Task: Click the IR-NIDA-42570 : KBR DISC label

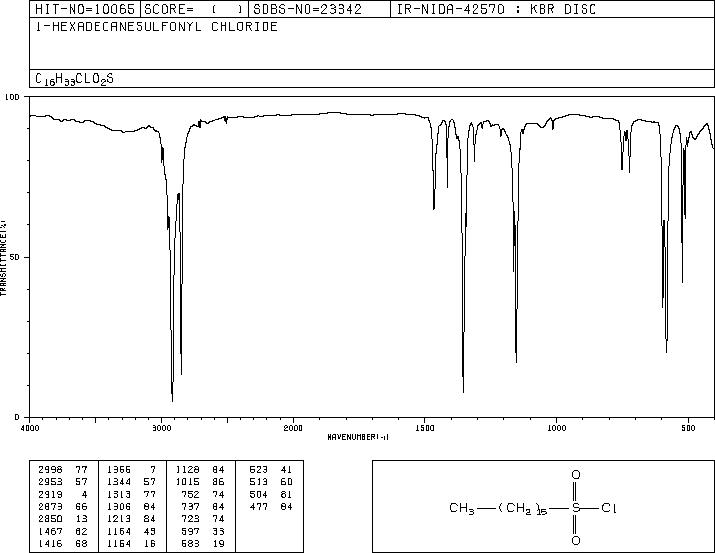Action: (496, 9)
